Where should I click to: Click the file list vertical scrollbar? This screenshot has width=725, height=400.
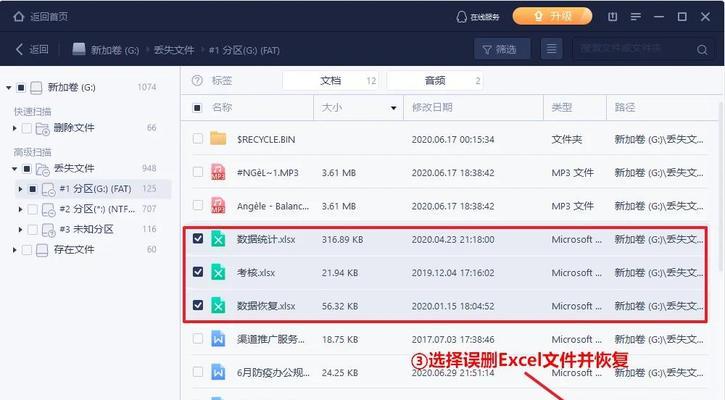click(x=721, y=185)
